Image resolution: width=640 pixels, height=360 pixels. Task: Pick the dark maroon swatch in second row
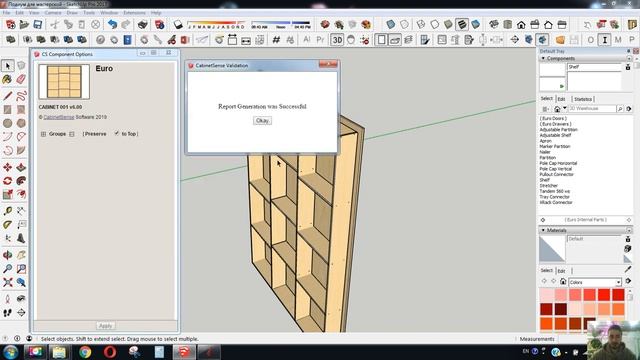pyautogui.click(x=560, y=309)
